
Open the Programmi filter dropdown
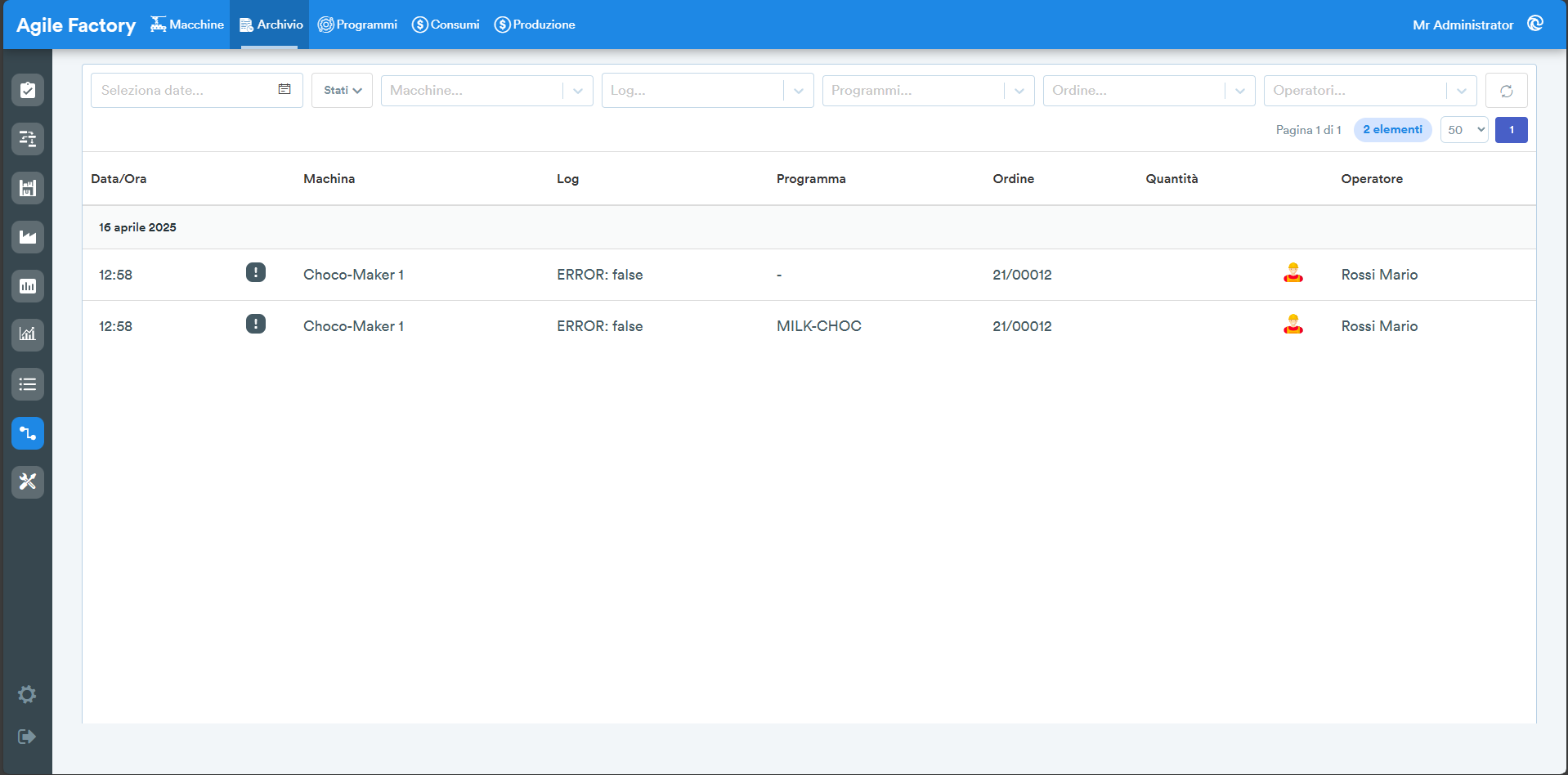click(929, 91)
